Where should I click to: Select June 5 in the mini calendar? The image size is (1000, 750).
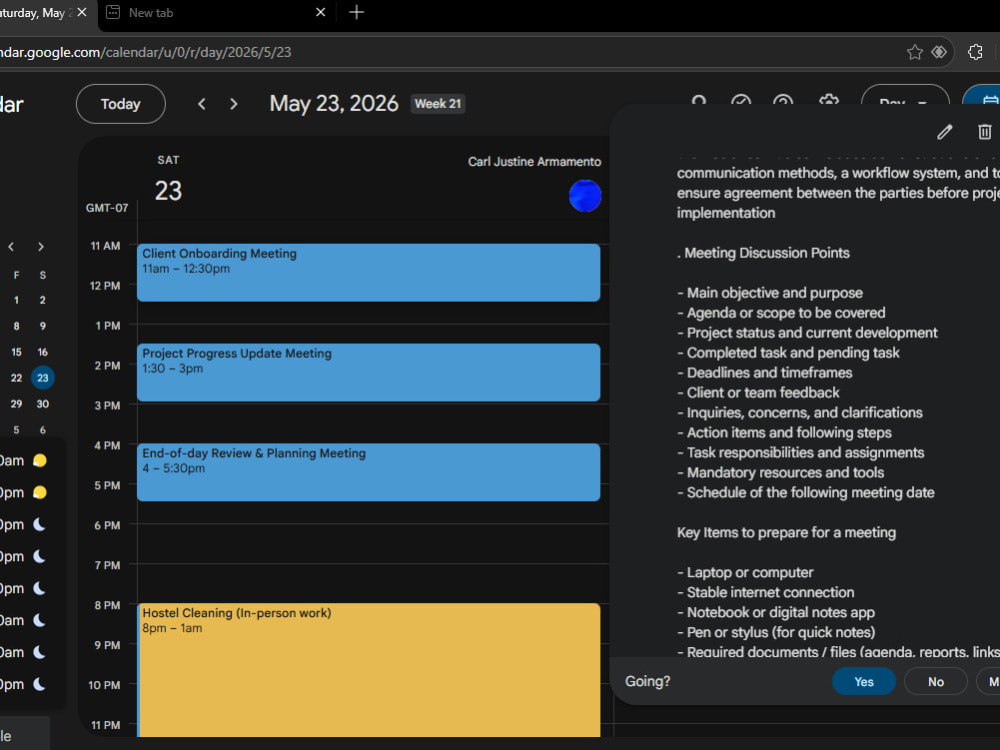coord(17,430)
